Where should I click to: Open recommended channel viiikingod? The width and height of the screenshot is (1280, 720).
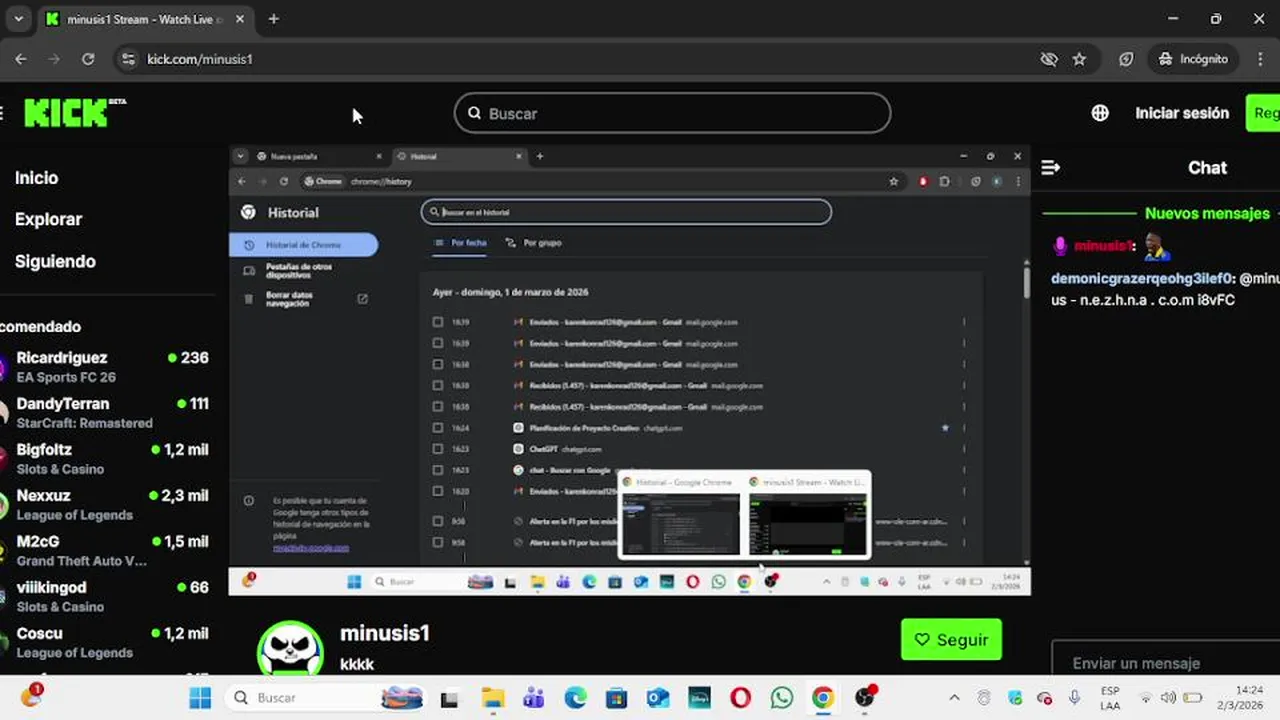106,597
